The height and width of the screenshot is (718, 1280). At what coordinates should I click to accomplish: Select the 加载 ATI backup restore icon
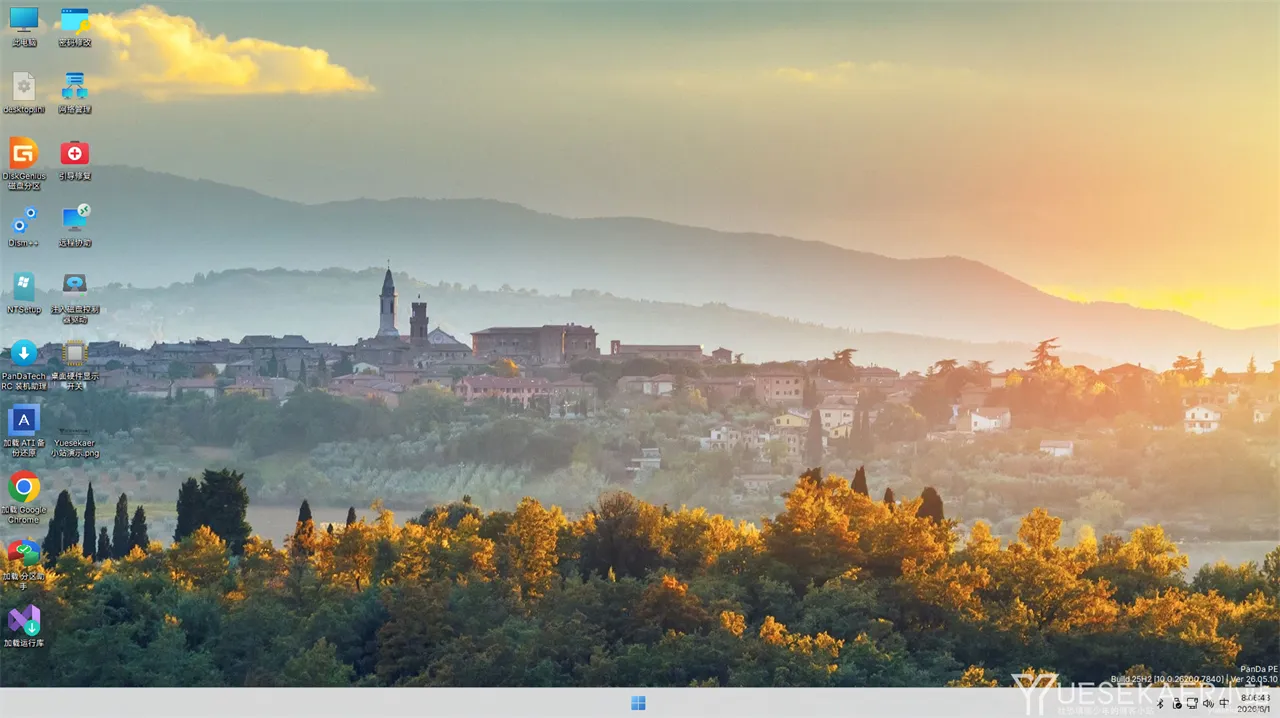coord(24,430)
